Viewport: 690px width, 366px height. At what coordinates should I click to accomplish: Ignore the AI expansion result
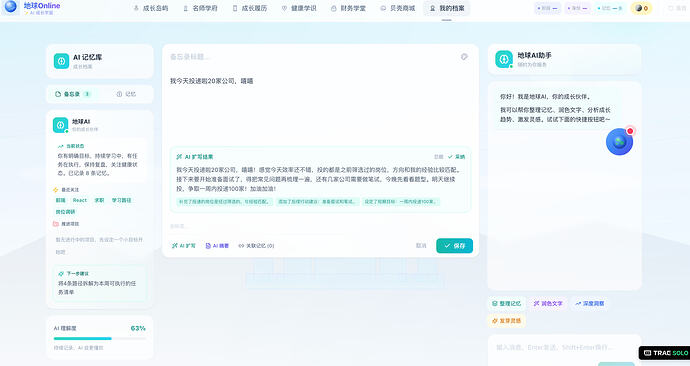pos(438,157)
